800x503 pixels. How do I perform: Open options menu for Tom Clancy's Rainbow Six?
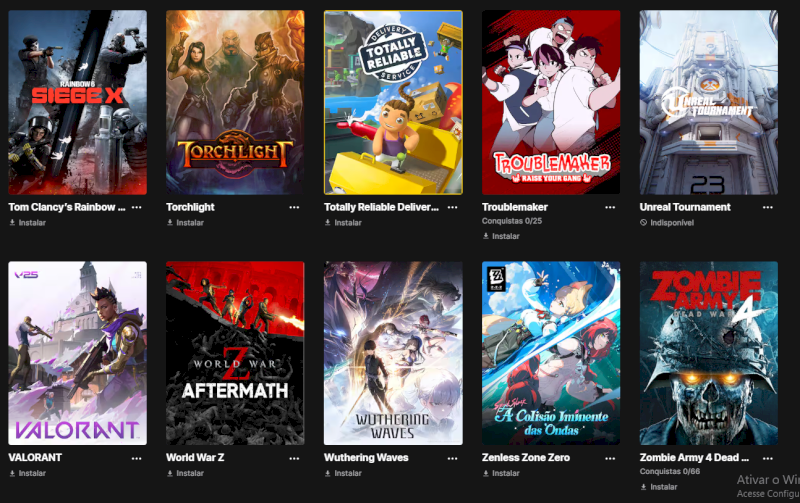pyautogui.click(x=137, y=208)
